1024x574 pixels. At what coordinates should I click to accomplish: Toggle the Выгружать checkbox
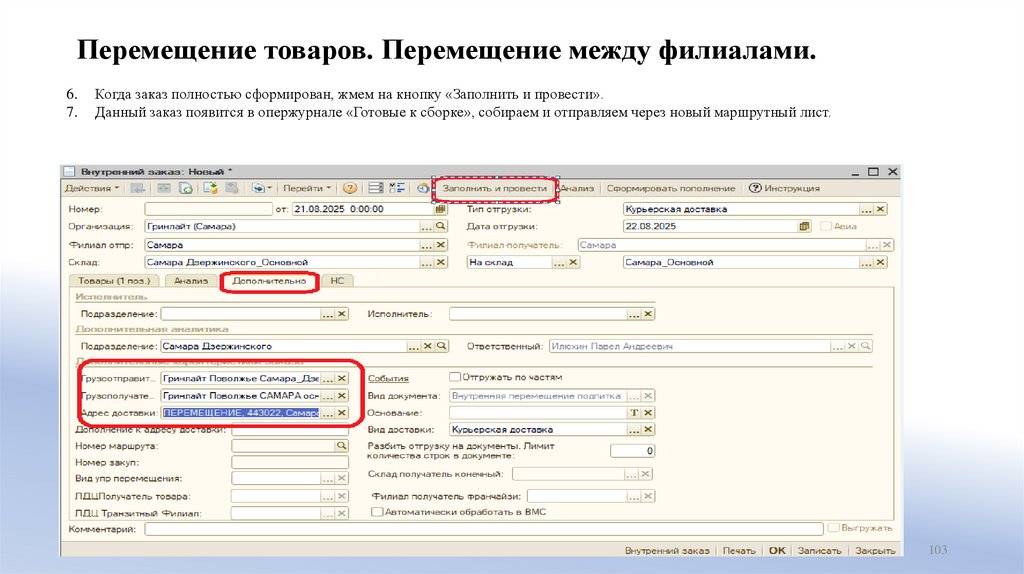[833, 528]
